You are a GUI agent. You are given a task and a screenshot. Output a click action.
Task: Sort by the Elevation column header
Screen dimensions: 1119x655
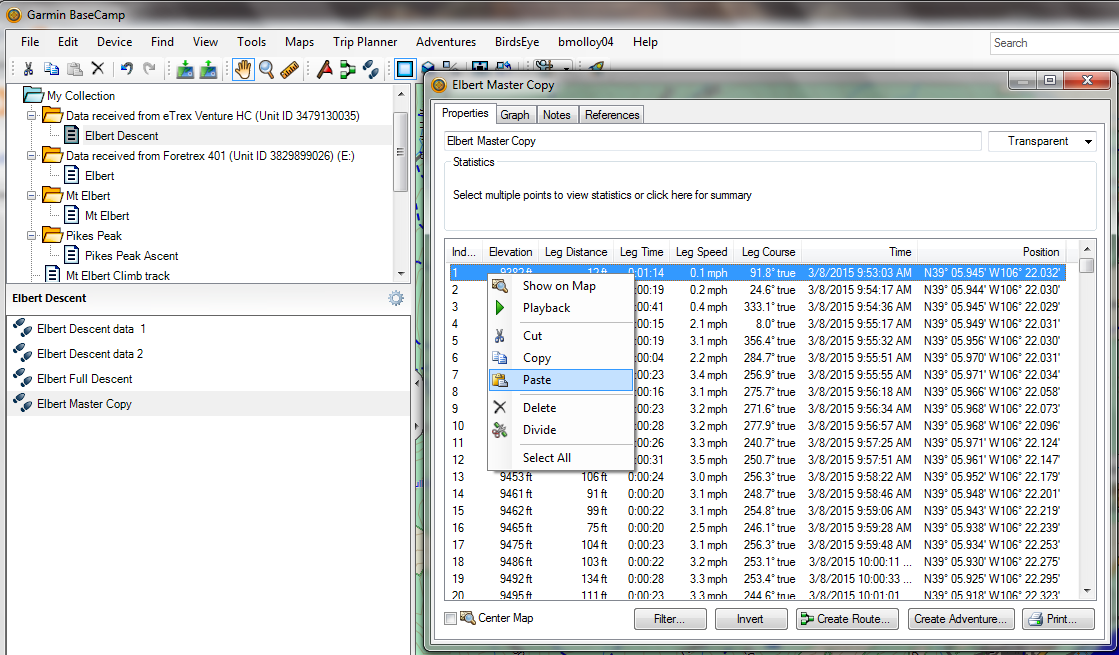pos(510,252)
